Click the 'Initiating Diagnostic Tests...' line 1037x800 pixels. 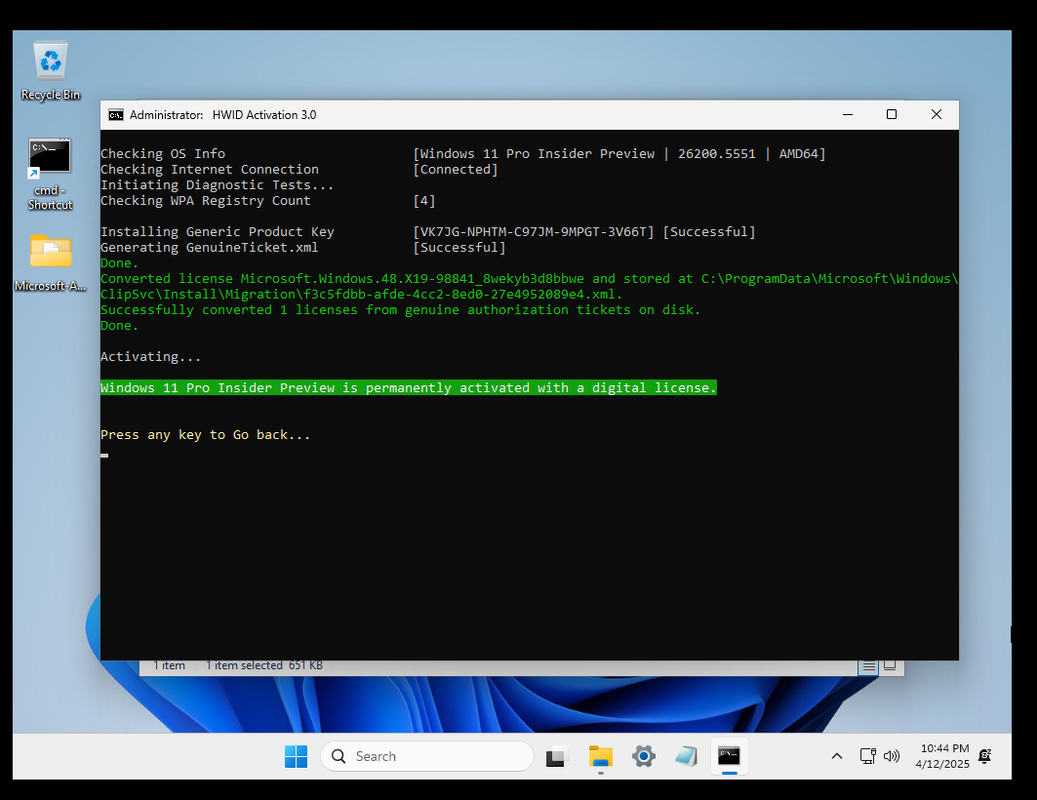pyautogui.click(x=217, y=185)
